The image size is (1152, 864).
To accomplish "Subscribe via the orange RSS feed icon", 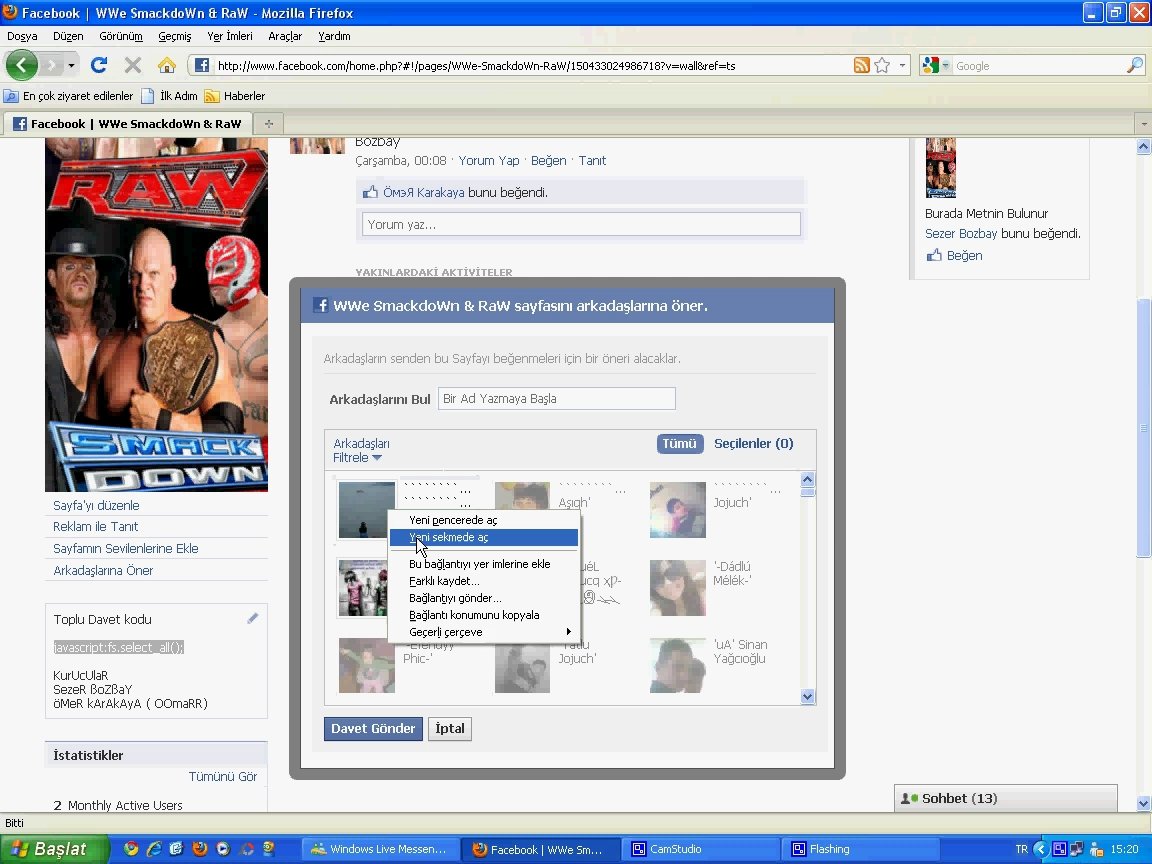I will coord(862,65).
